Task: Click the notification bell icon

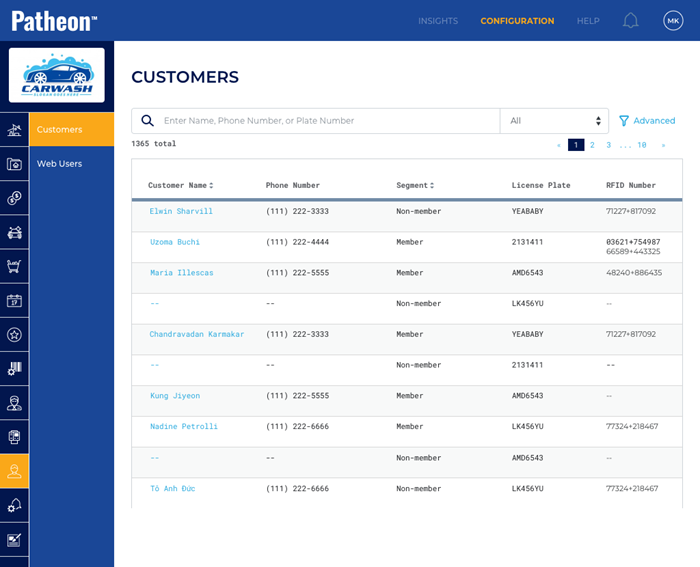Action: pos(630,20)
